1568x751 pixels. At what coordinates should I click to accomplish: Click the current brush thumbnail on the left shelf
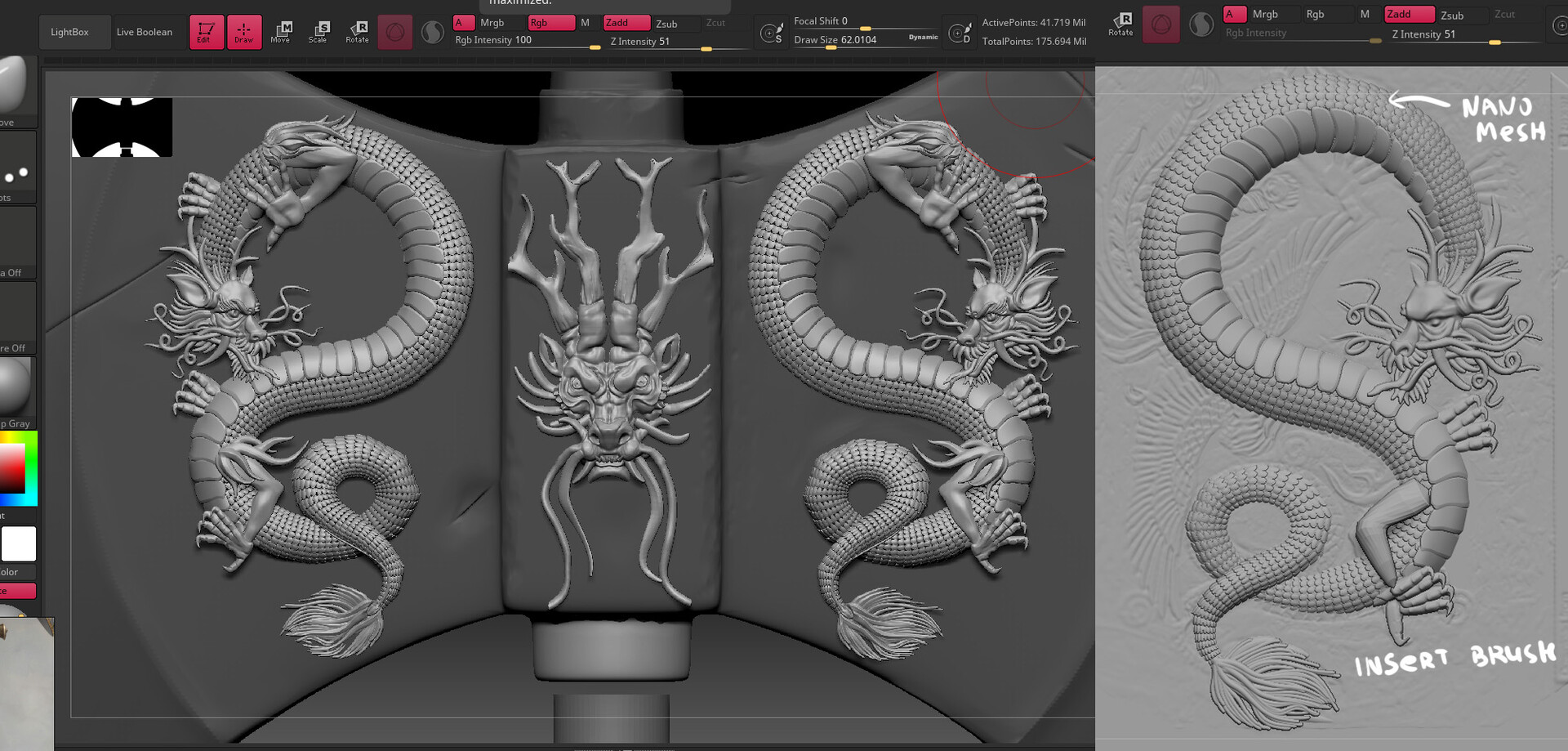coord(12,86)
